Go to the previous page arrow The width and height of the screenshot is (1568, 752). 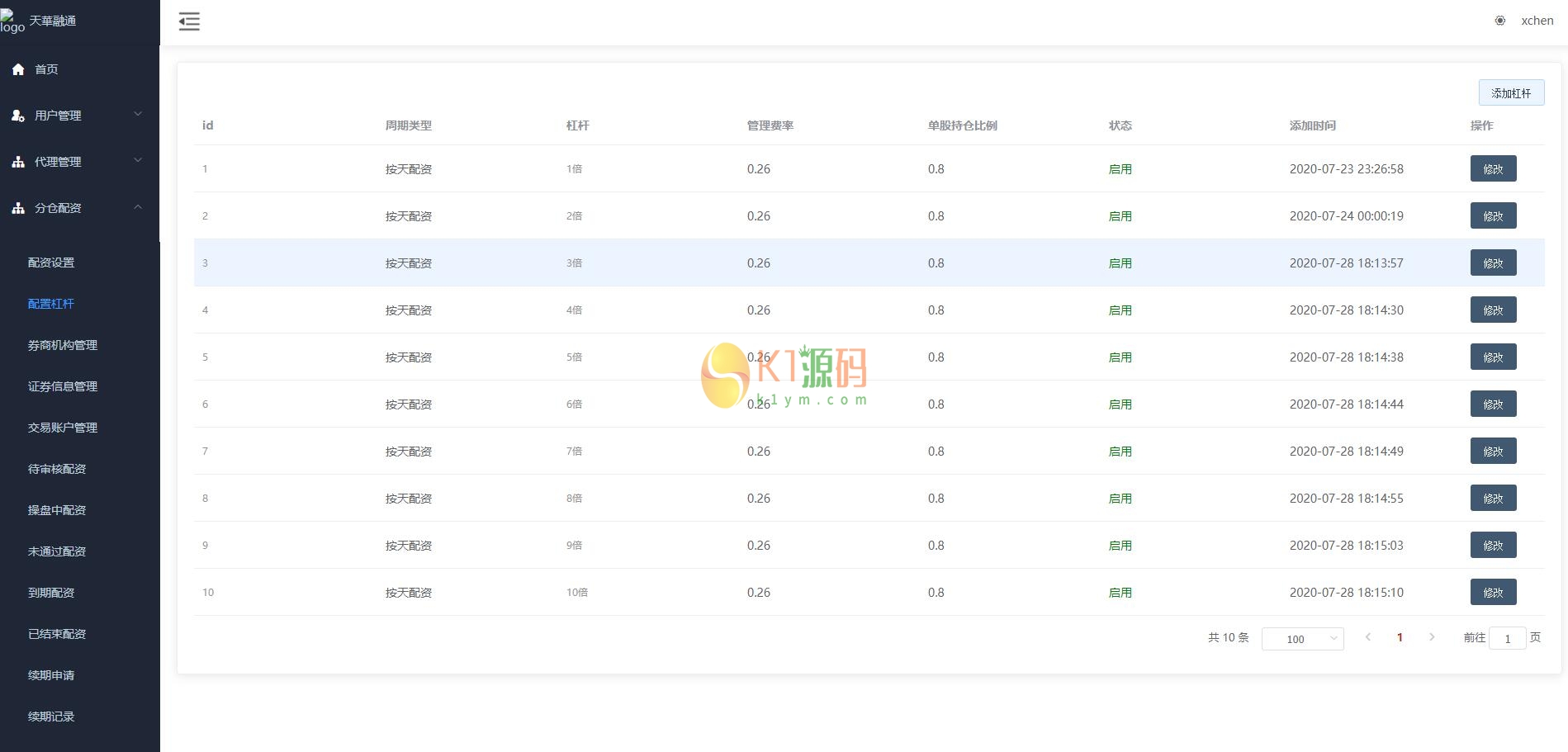1368,637
